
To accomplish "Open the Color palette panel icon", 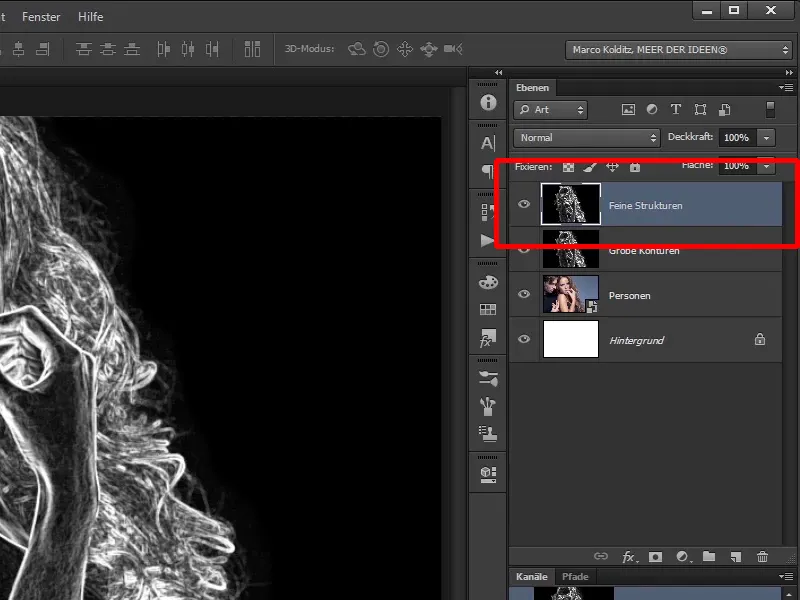I will pyautogui.click(x=488, y=282).
